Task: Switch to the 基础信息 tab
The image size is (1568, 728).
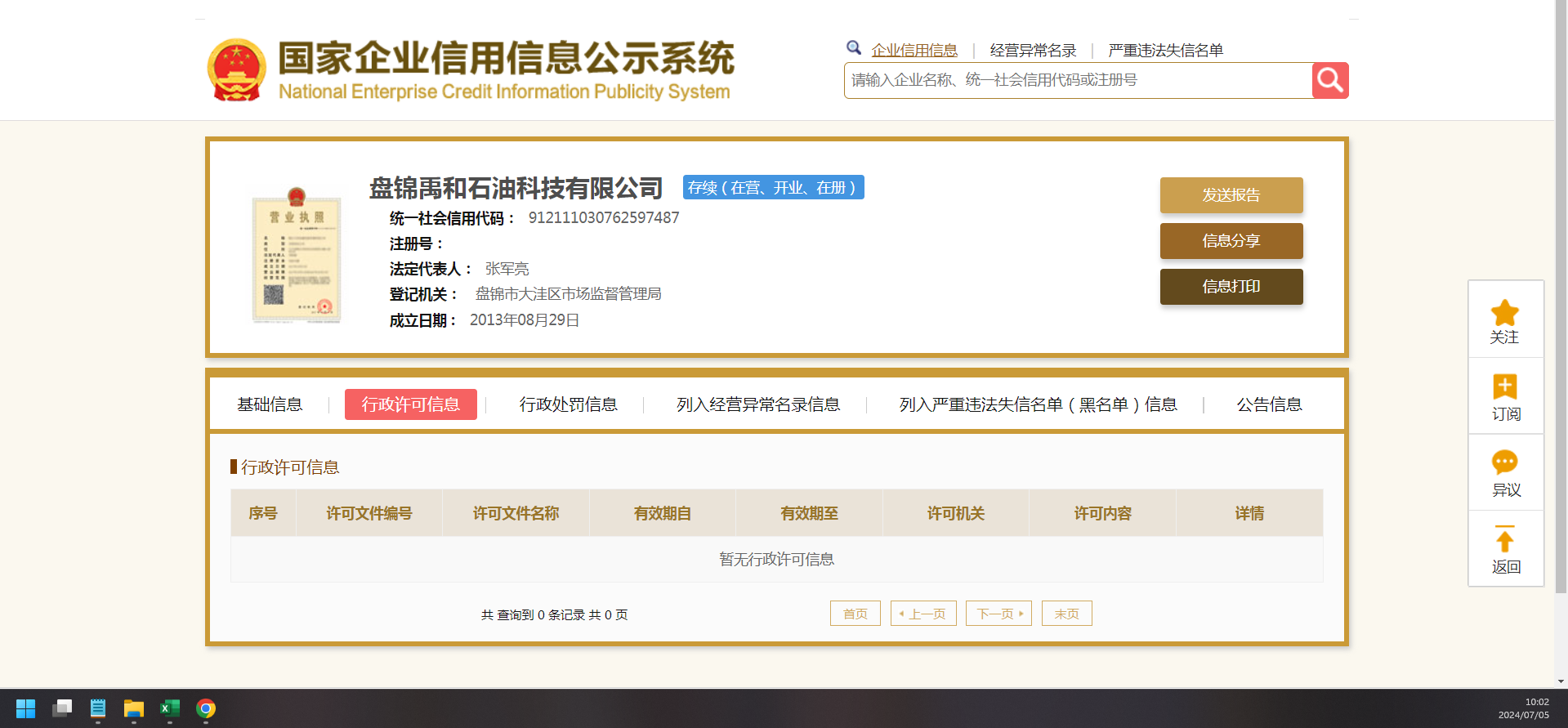Action: click(x=270, y=404)
